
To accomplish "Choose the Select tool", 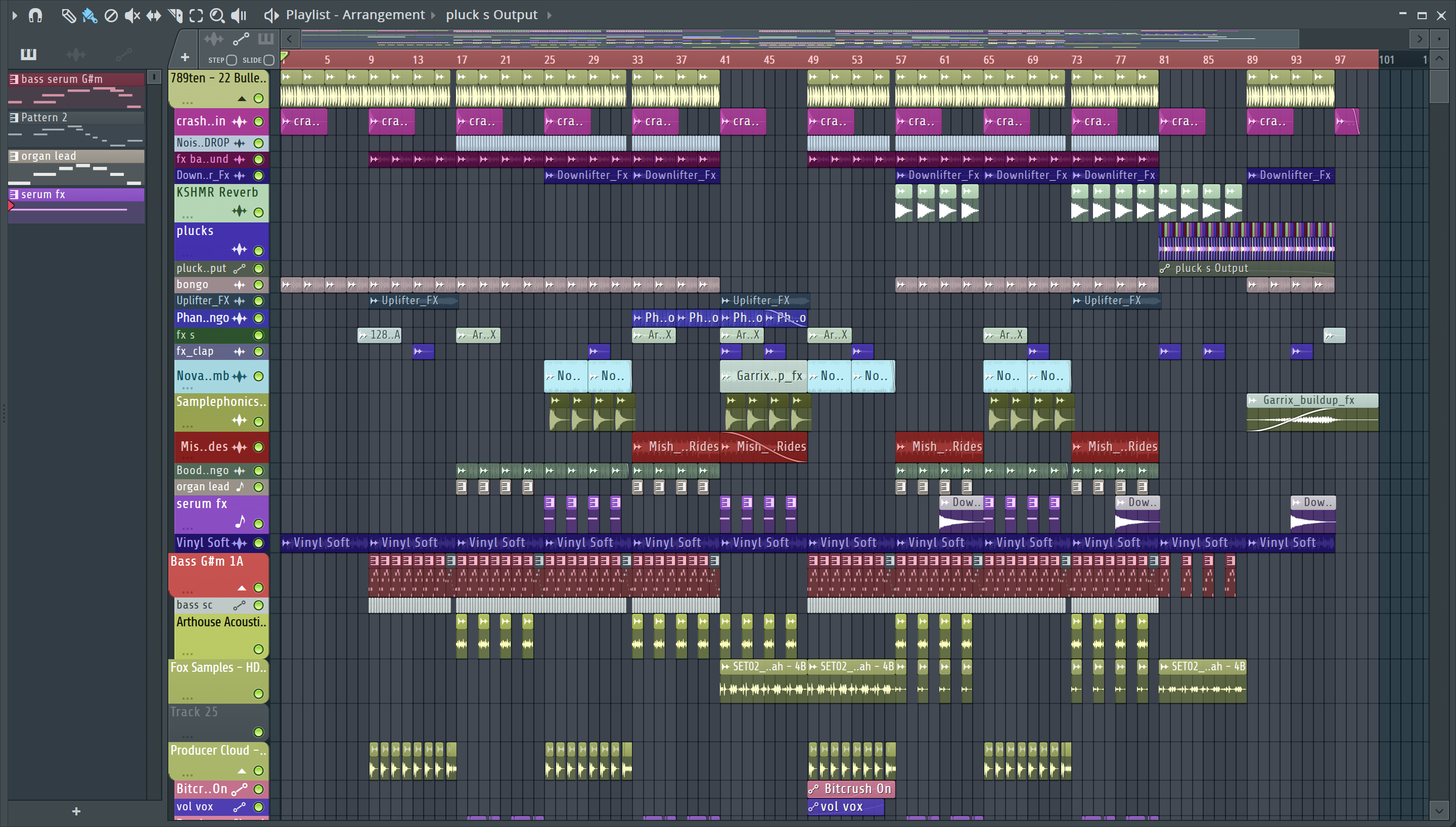I will (x=196, y=15).
